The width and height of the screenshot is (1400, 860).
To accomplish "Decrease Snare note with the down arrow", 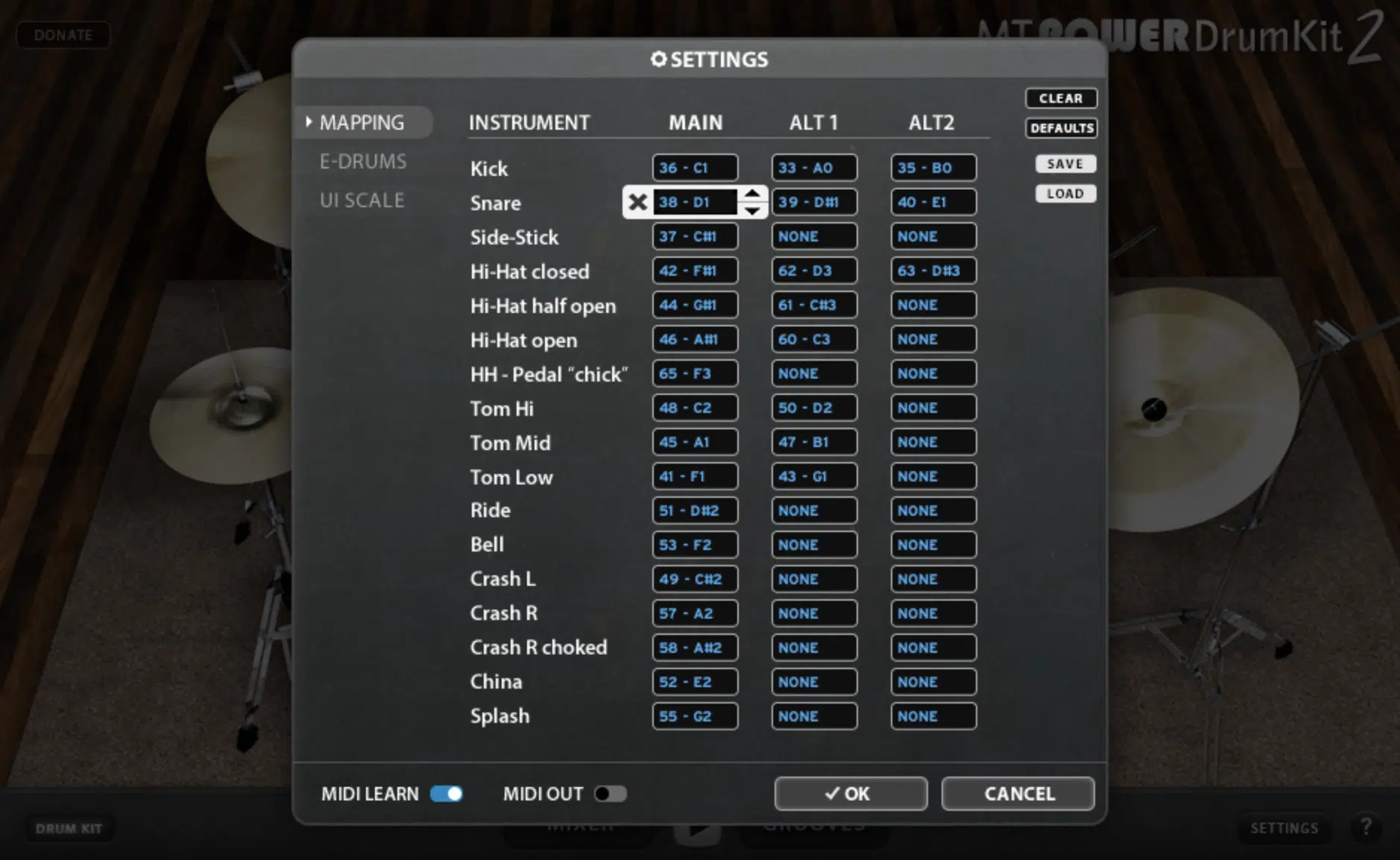I will tap(753, 211).
